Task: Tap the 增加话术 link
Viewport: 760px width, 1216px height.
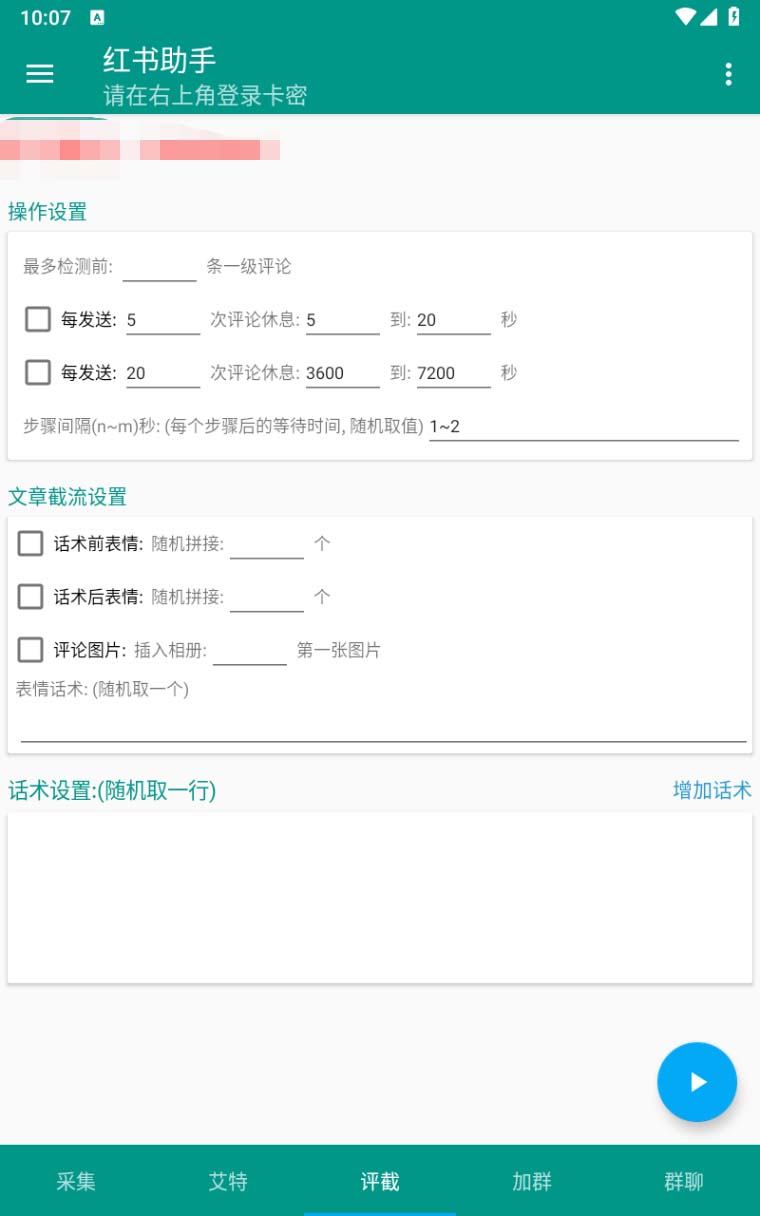Action: (711, 791)
